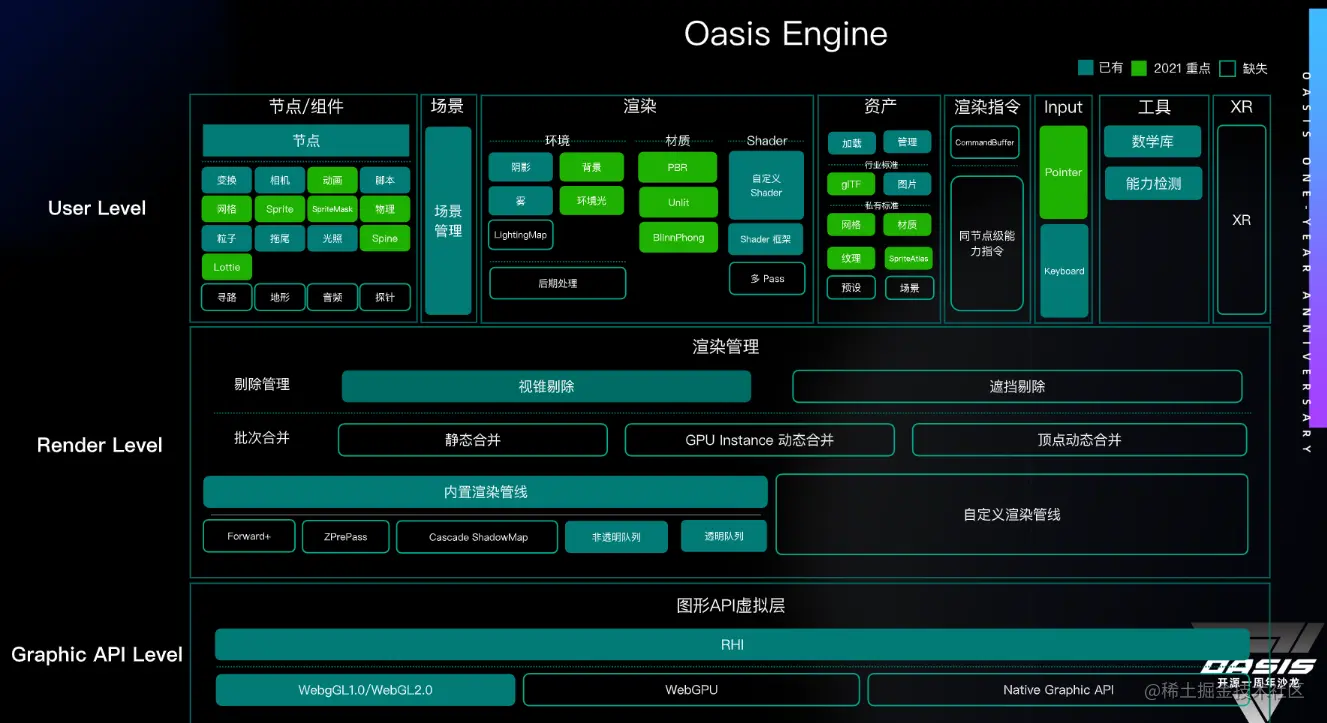Viewport: 1327px width, 723px height.
Task: Select the 粒子 component box
Action: click(227, 238)
